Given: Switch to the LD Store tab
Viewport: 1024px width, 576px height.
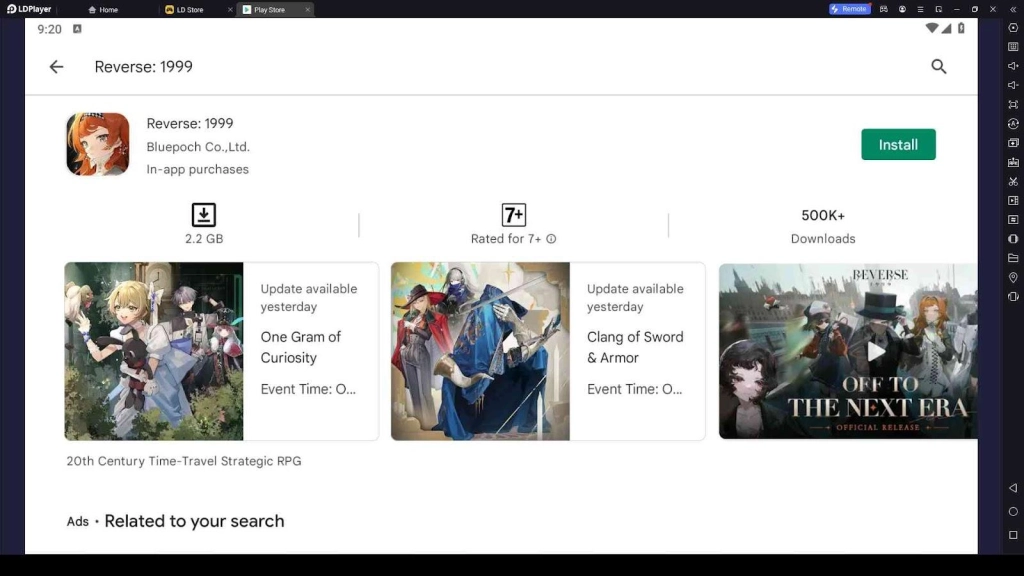Looking at the screenshot, I should coord(189,10).
